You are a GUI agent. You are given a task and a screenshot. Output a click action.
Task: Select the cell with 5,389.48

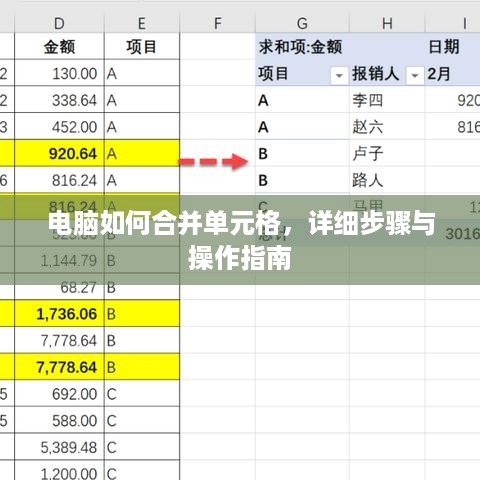tap(59, 447)
